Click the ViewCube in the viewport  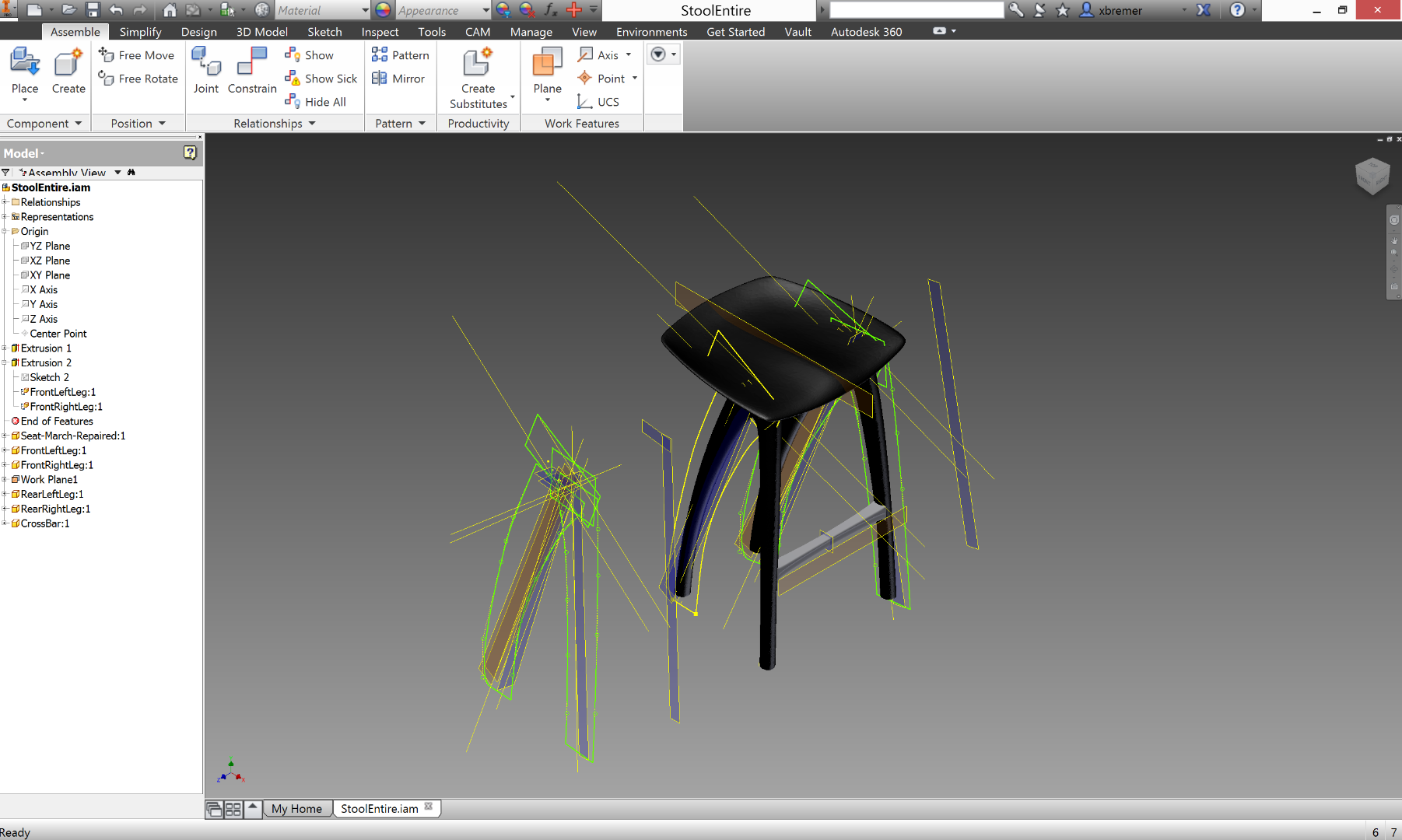pyautogui.click(x=1372, y=176)
